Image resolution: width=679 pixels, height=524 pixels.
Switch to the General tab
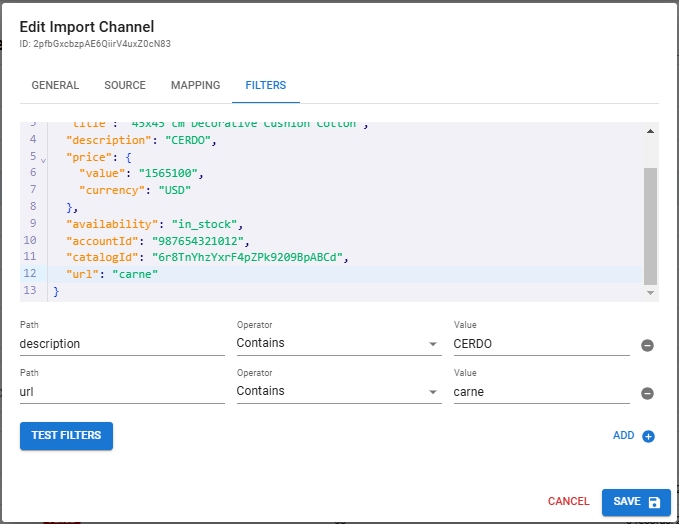[55, 86]
